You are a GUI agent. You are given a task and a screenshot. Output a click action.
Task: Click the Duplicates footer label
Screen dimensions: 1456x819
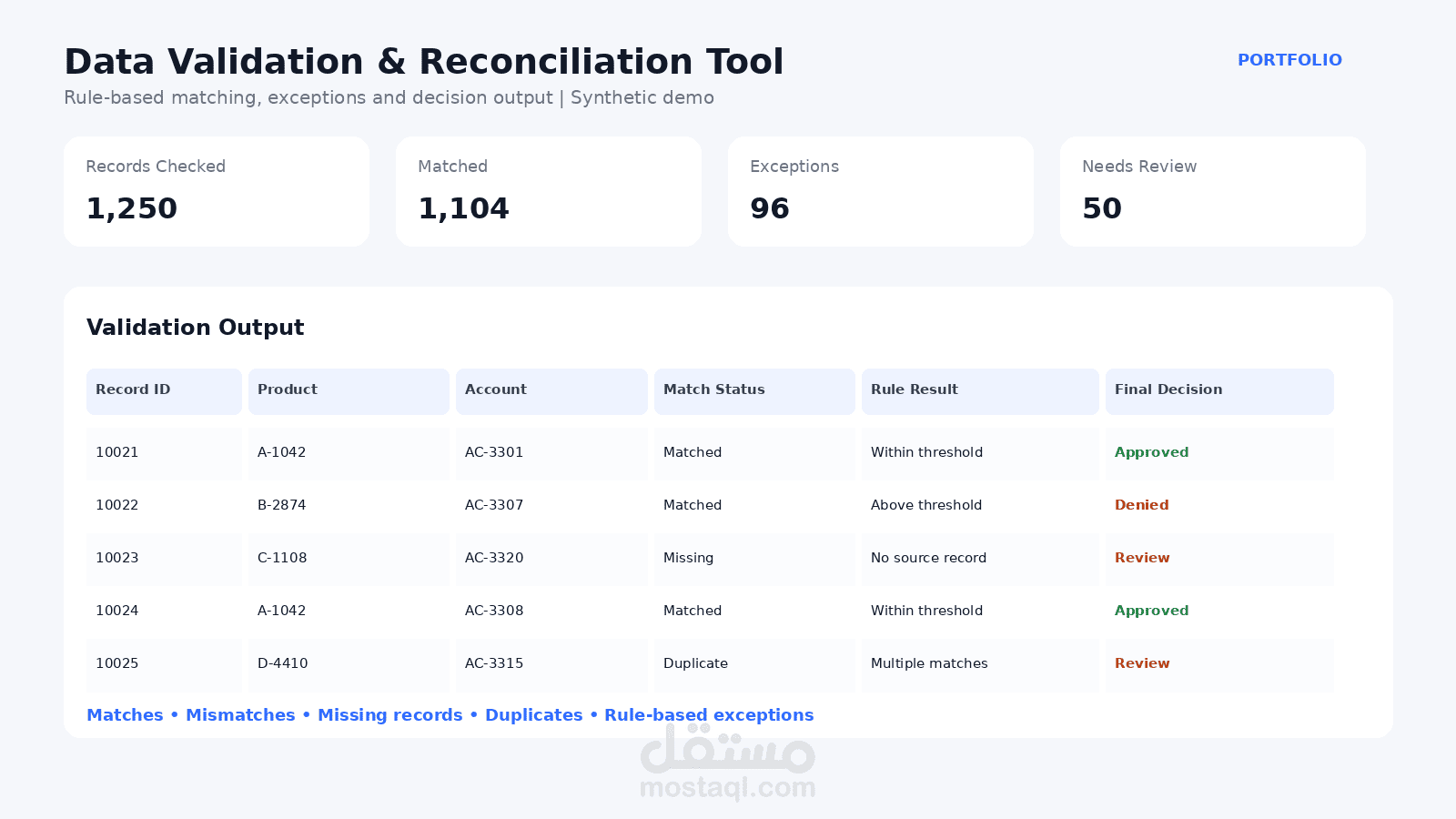534,715
